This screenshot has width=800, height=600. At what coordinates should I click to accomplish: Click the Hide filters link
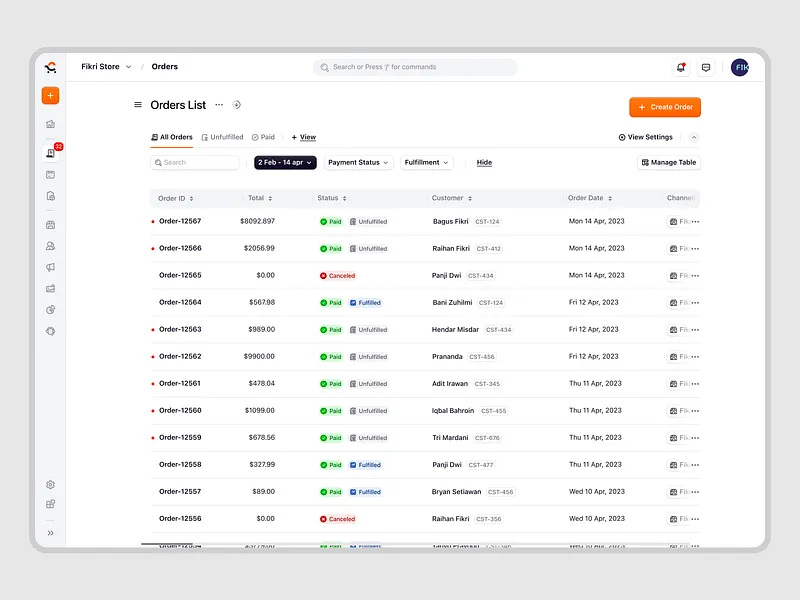(484, 162)
